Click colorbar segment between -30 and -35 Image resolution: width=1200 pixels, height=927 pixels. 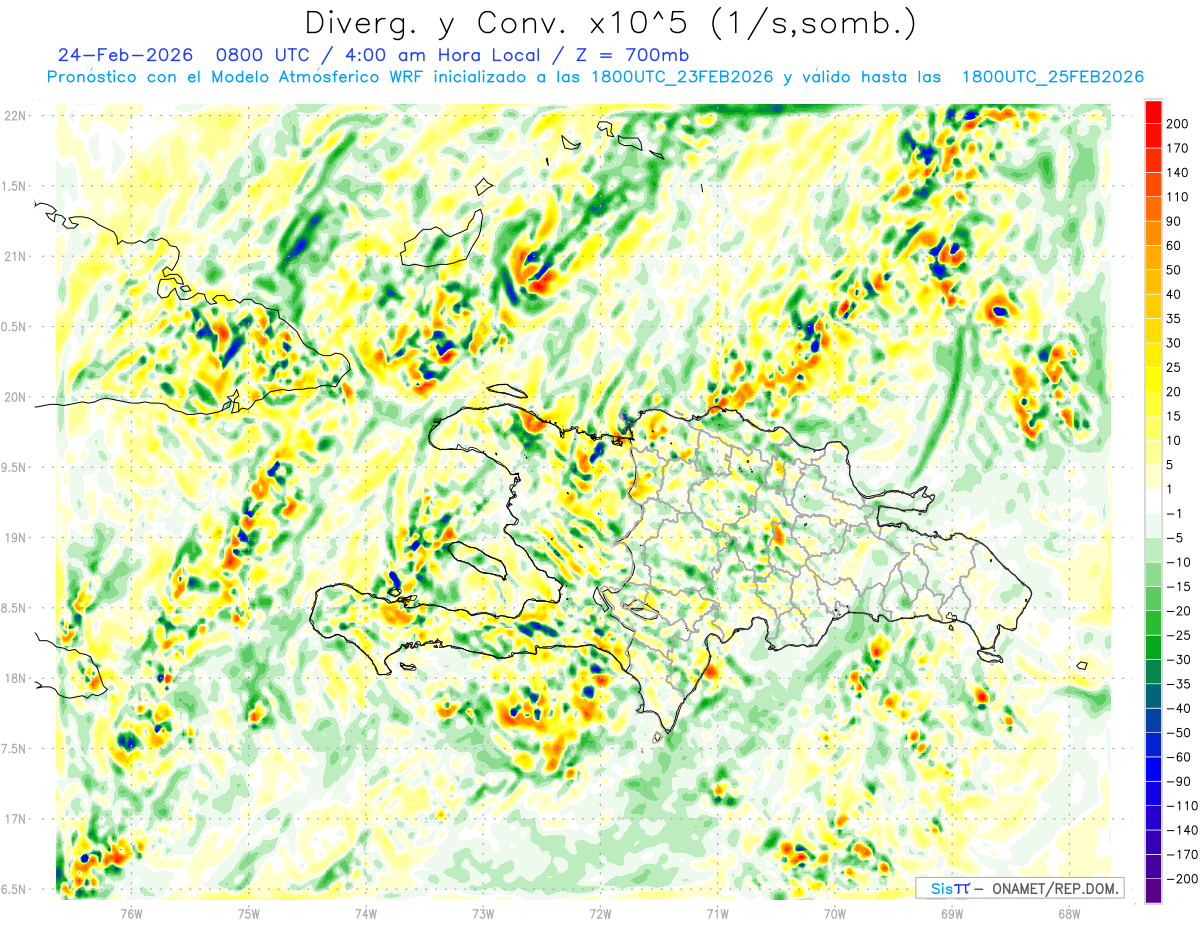coord(1153,672)
